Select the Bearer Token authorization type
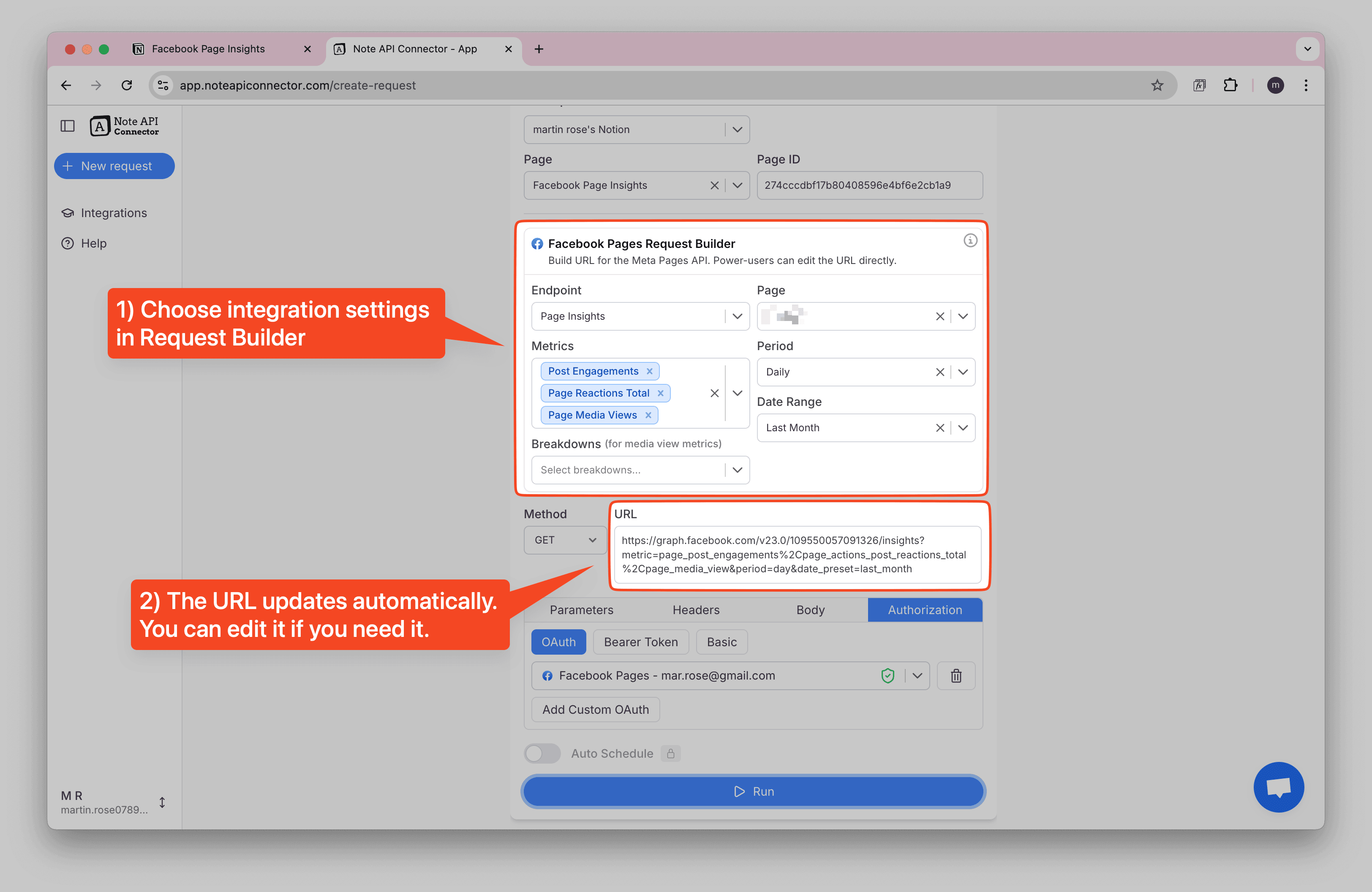This screenshot has width=1372, height=892. (640, 642)
